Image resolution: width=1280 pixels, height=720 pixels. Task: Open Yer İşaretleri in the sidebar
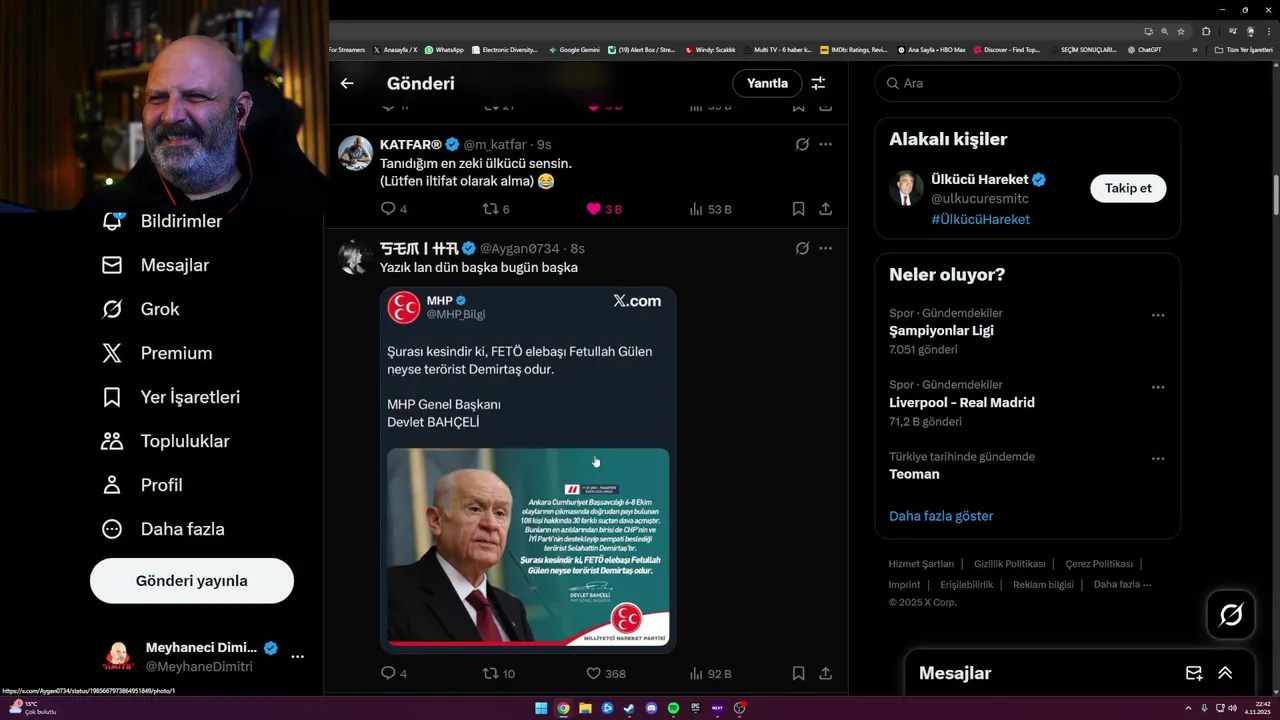[x=171, y=397]
